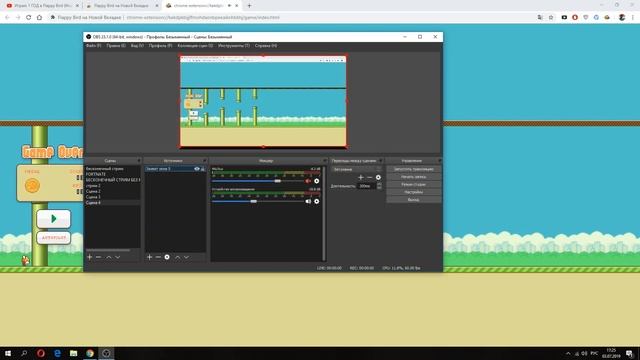Click Начать запись button
This screenshot has width=640, height=360.
(x=413, y=177)
